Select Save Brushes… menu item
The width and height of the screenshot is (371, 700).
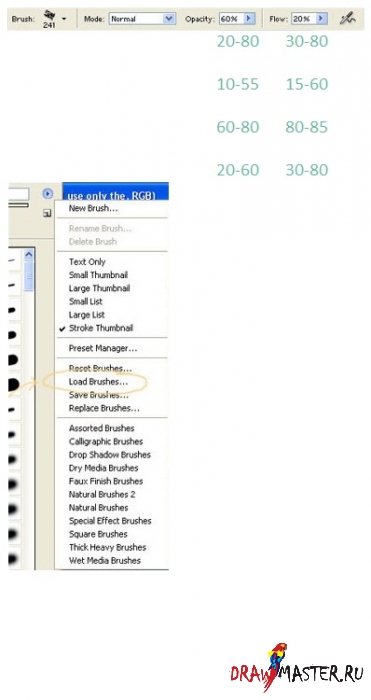coord(99,395)
